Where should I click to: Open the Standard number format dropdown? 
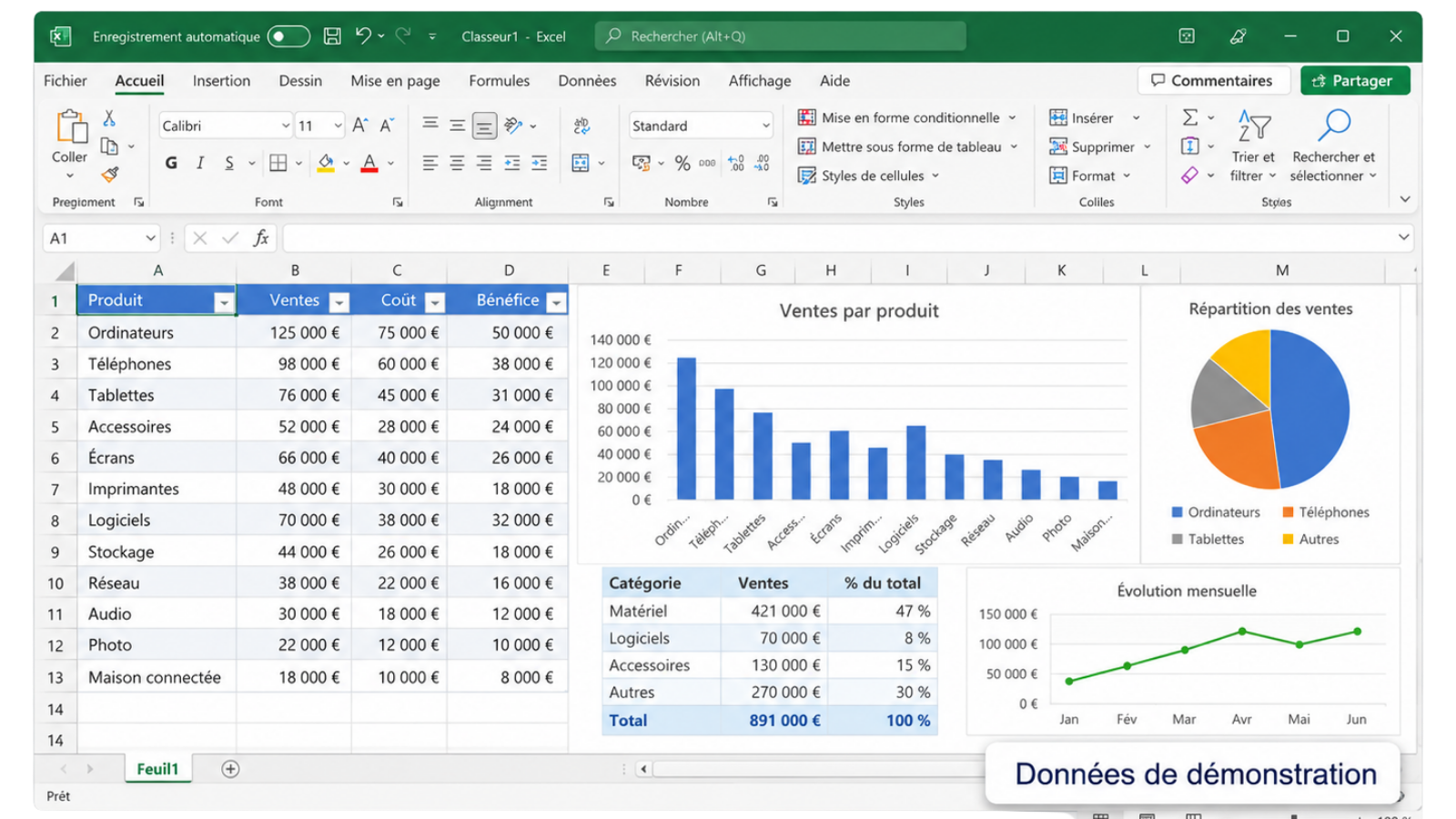(x=766, y=126)
